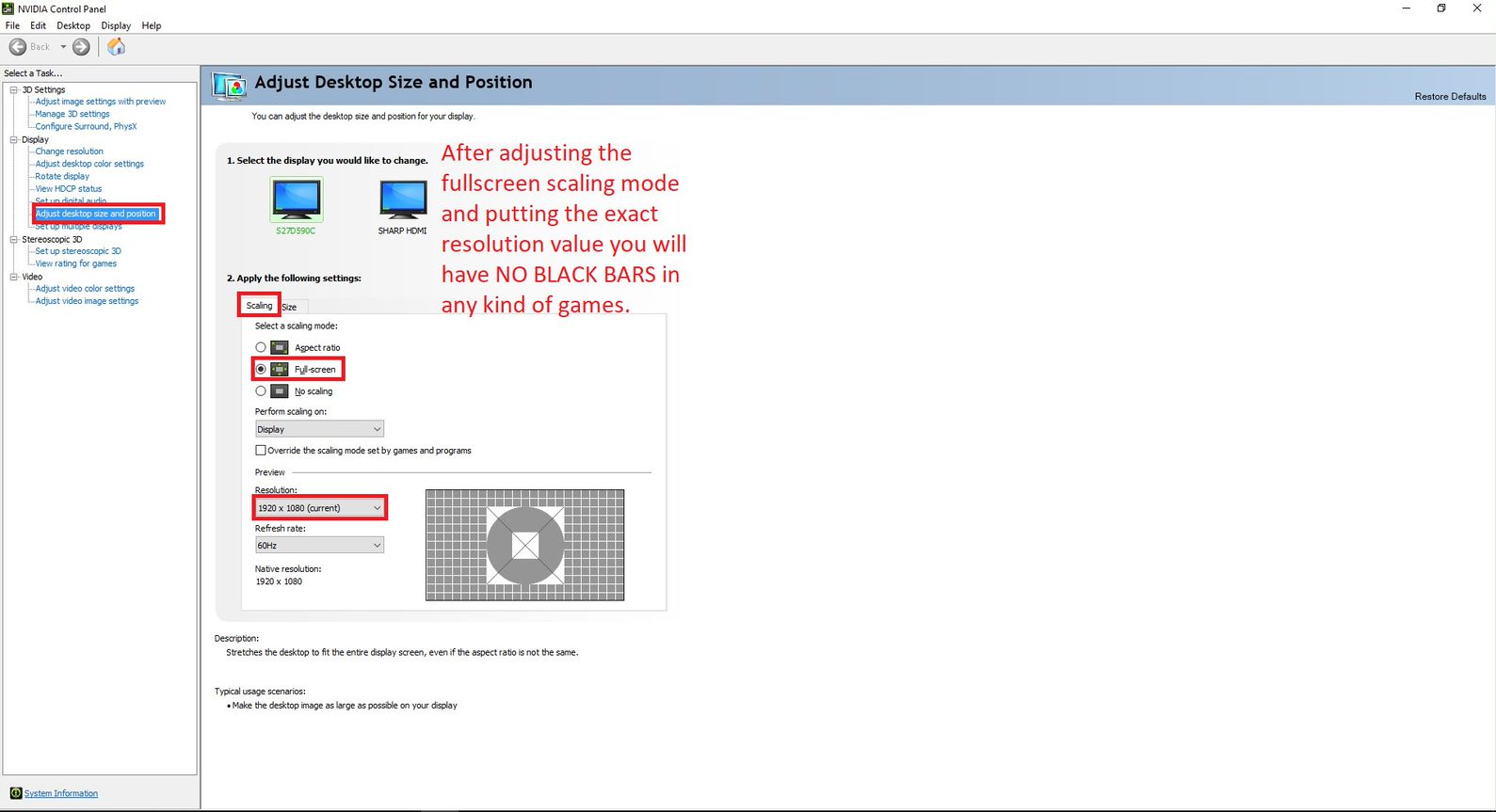
Task: Select the Video category label
Action: 32,277
